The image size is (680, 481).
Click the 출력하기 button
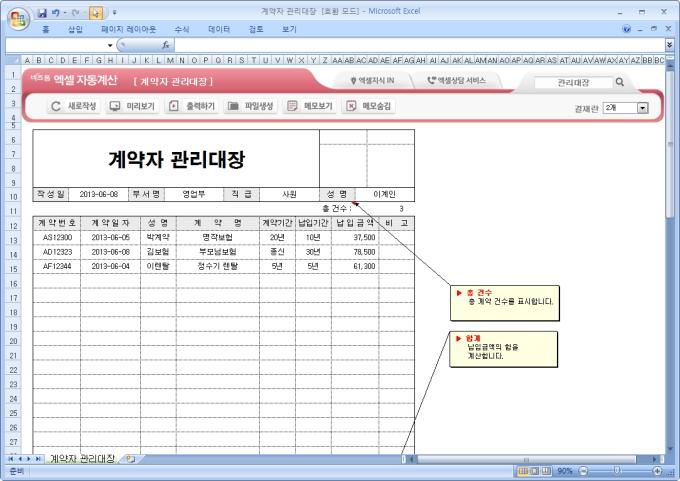(192, 106)
